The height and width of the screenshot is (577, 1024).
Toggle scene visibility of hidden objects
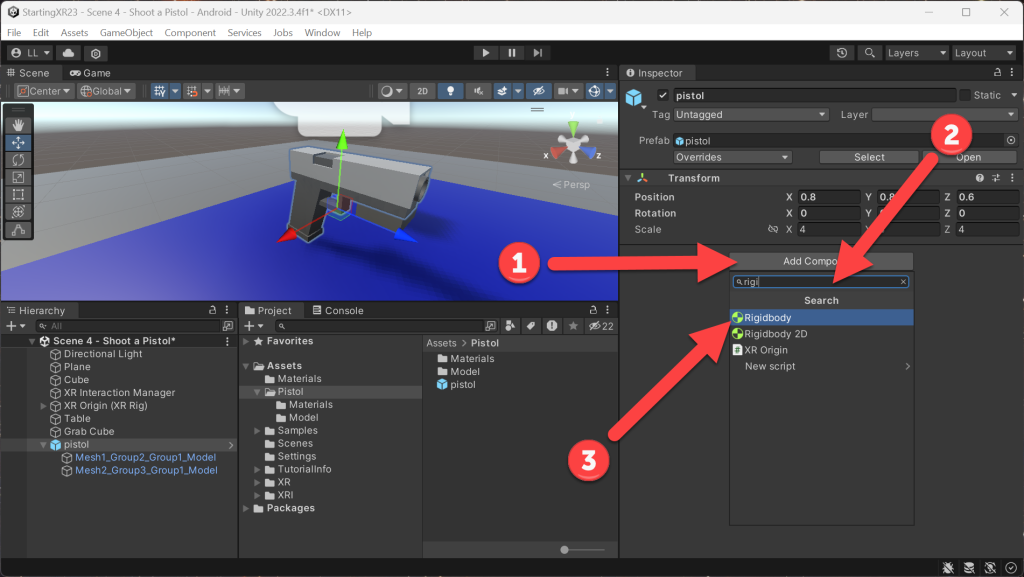538,91
